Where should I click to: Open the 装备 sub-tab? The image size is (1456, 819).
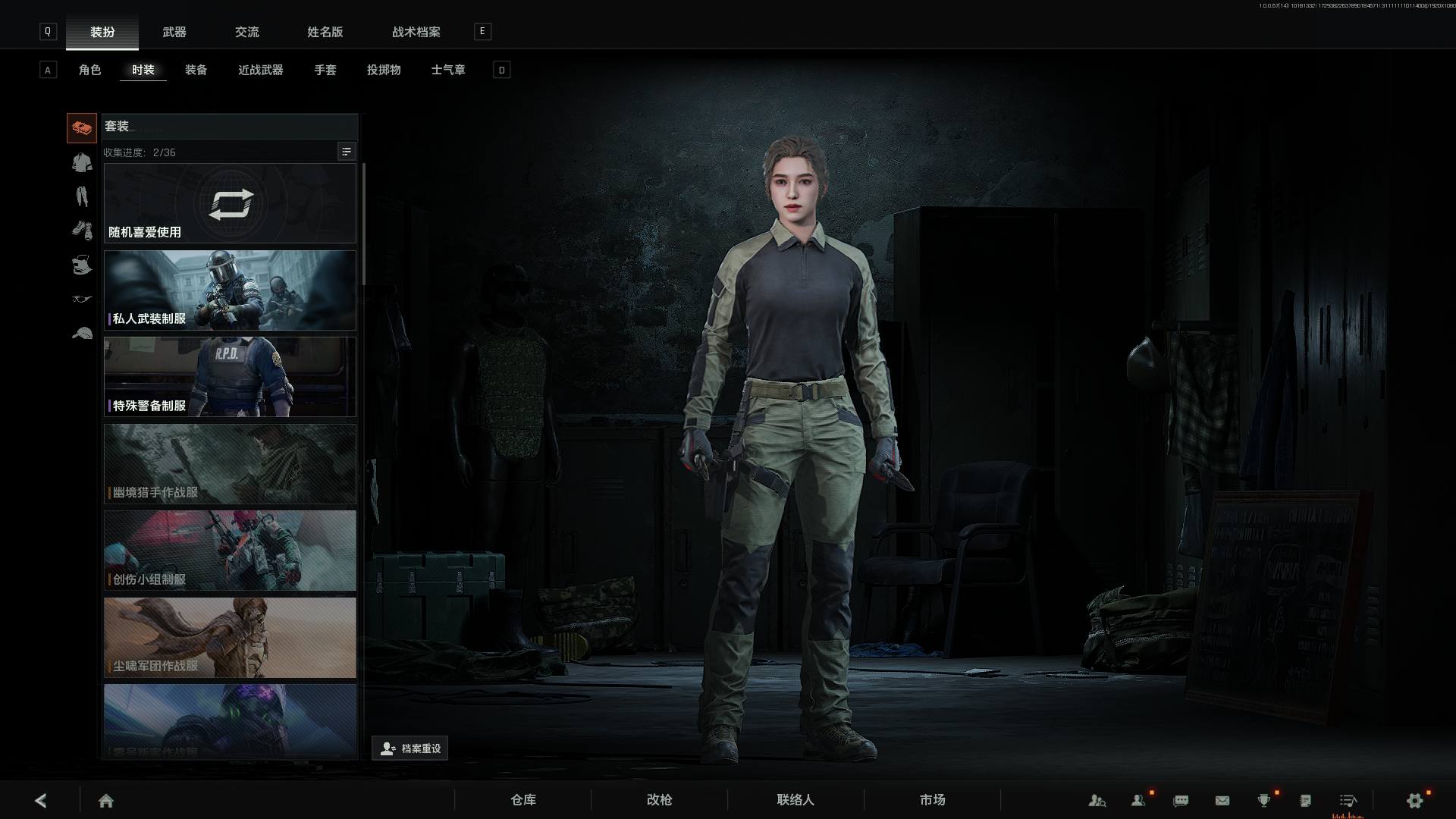click(x=196, y=70)
